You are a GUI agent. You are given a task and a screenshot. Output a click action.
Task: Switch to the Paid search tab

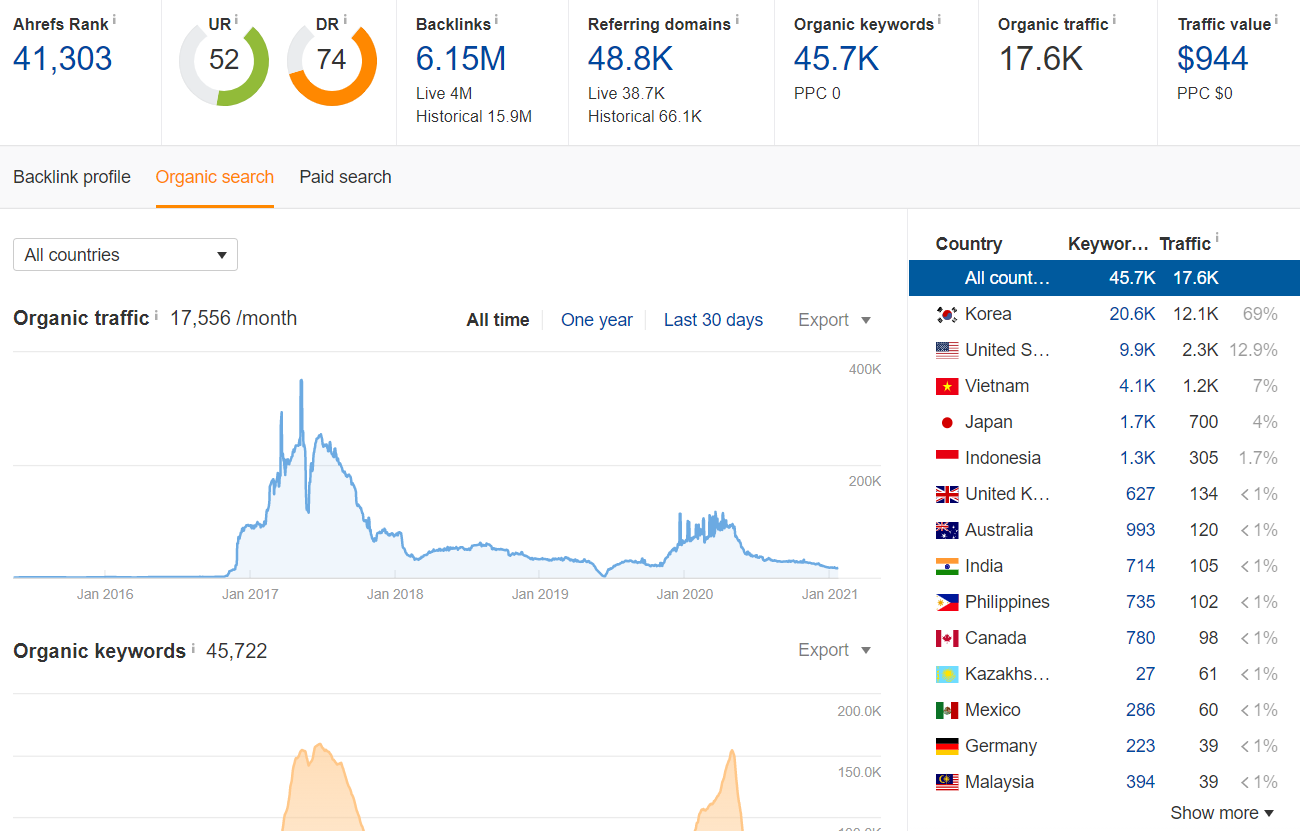point(345,177)
